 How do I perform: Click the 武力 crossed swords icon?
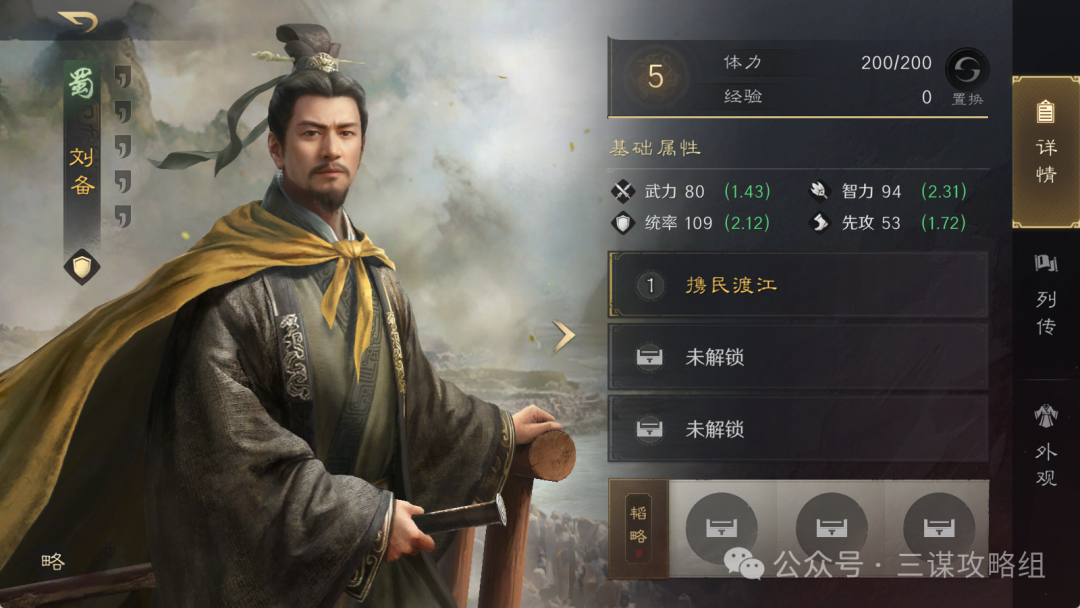click(623, 191)
